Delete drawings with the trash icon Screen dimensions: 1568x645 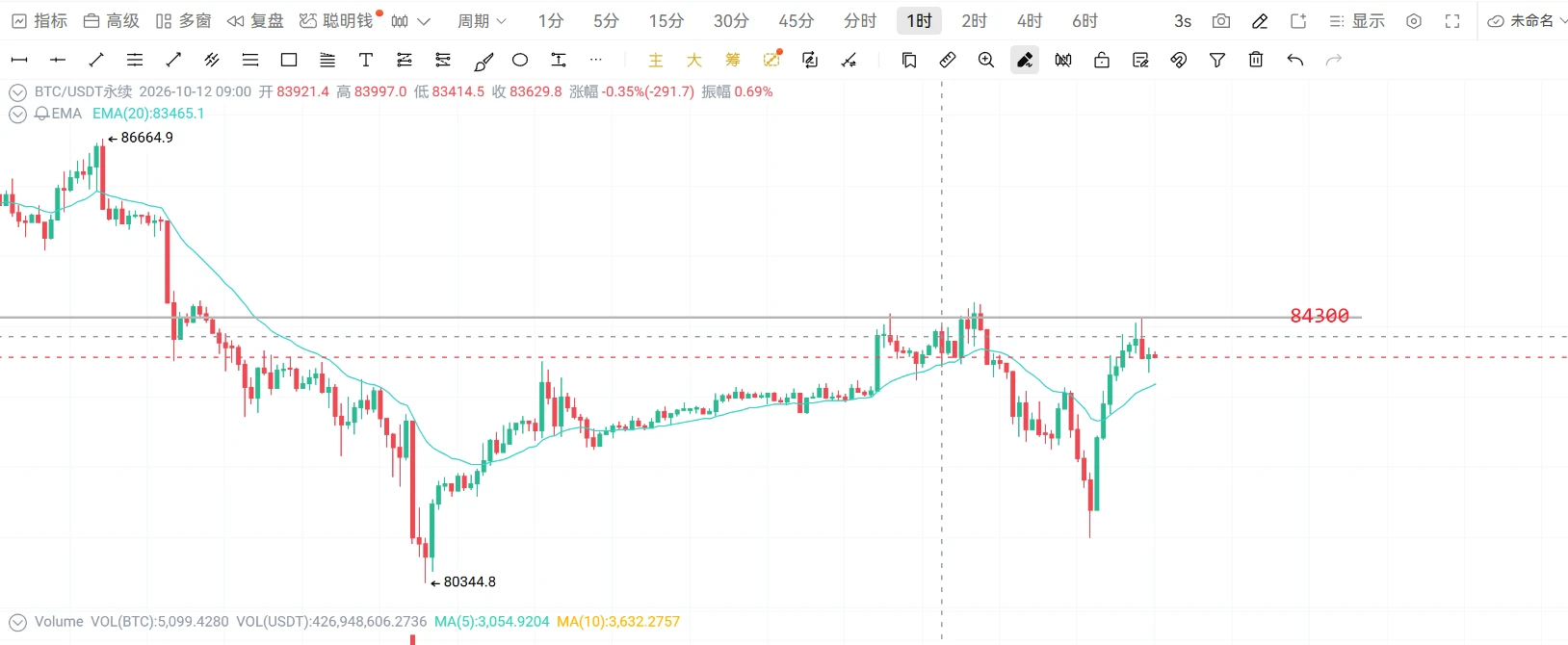[x=1256, y=60]
